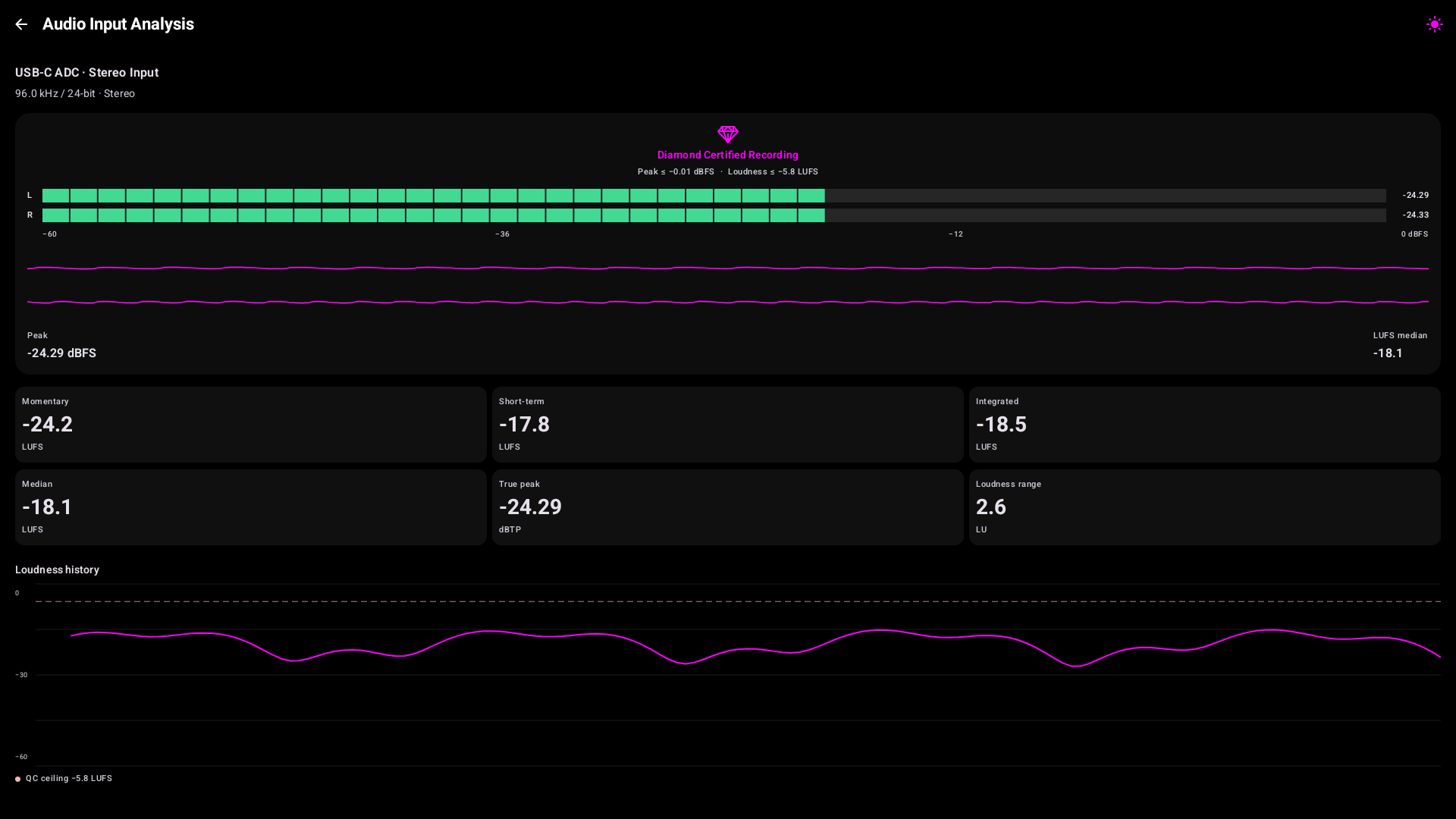Go back using the arrow icon
Viewport: 1456px width, 819px height.
[x=21, y=24]
